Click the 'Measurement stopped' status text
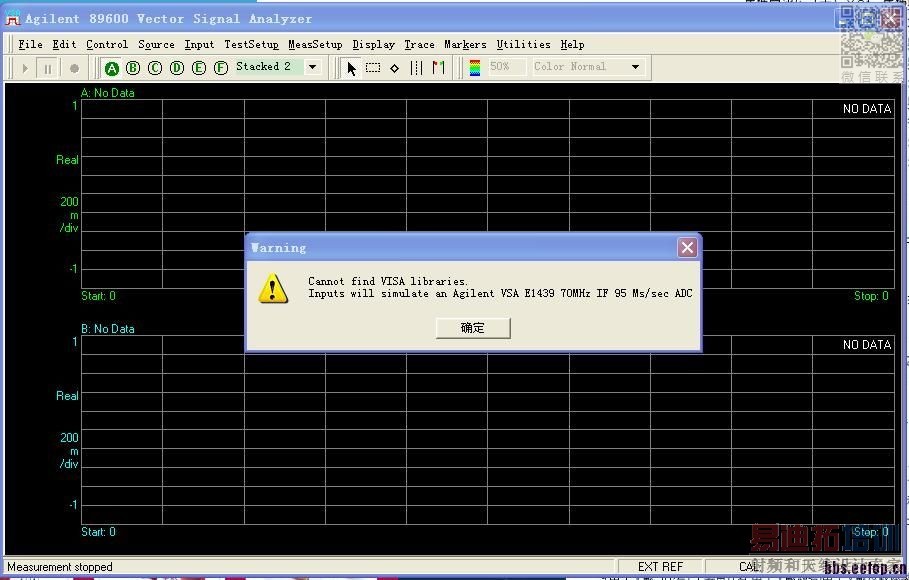Viewport: 909px width, 580px height. click(x=60, y=567)
